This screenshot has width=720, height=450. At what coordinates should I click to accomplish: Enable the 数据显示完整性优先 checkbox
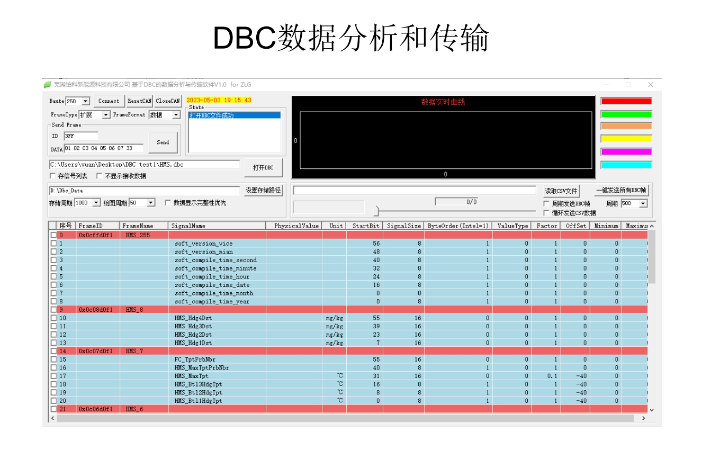tap(168, 202)
